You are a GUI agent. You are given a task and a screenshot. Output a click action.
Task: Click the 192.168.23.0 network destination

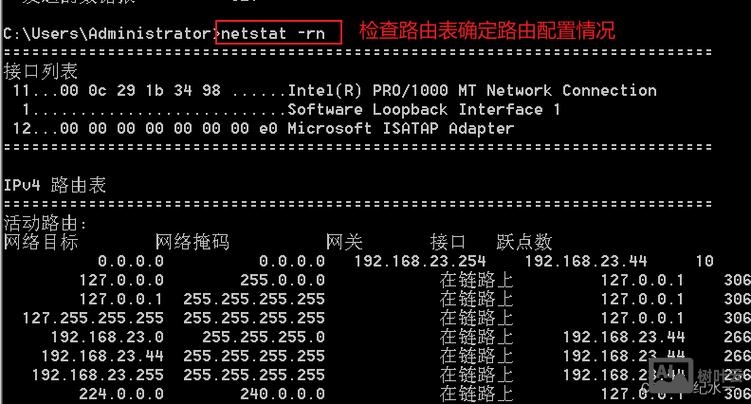(107, 337)
